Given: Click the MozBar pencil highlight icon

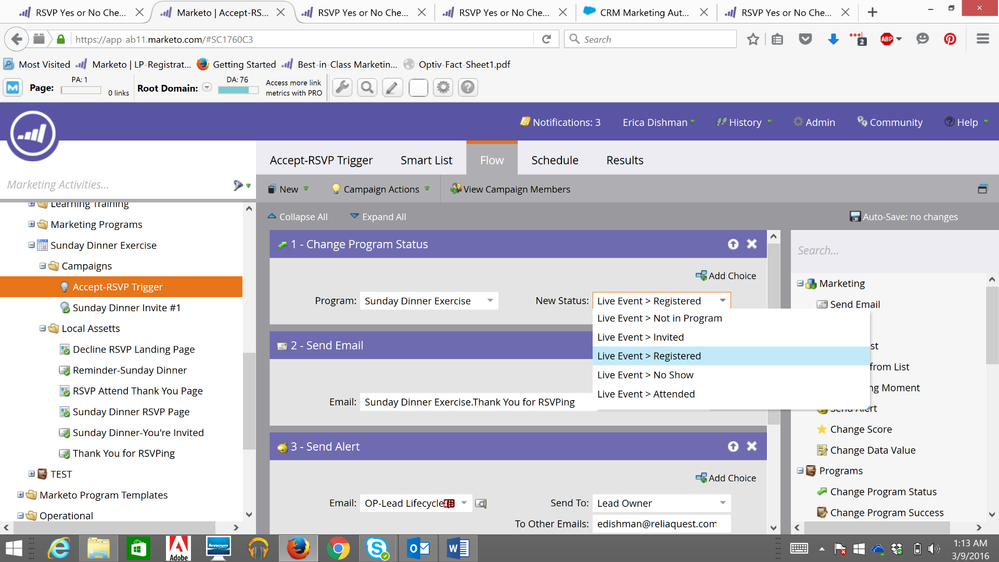Looking at the screenshot, I should point(392,87).
